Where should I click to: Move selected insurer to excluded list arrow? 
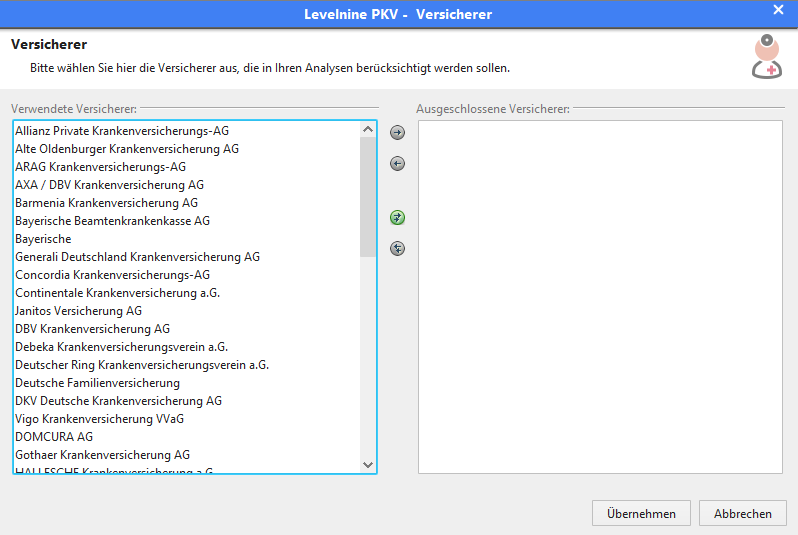(397, 132)
